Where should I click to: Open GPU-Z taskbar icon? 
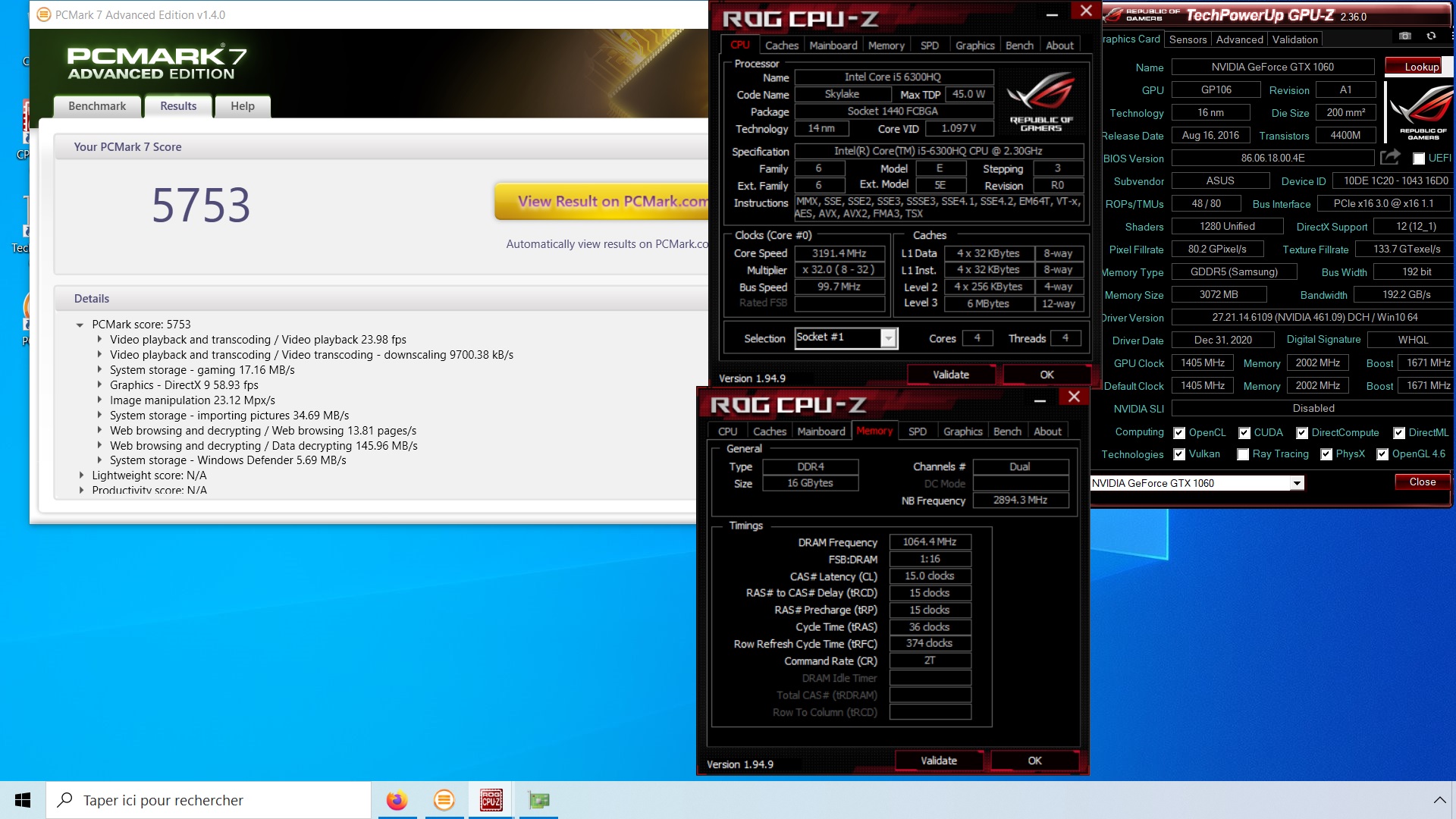tap(538, 800)
